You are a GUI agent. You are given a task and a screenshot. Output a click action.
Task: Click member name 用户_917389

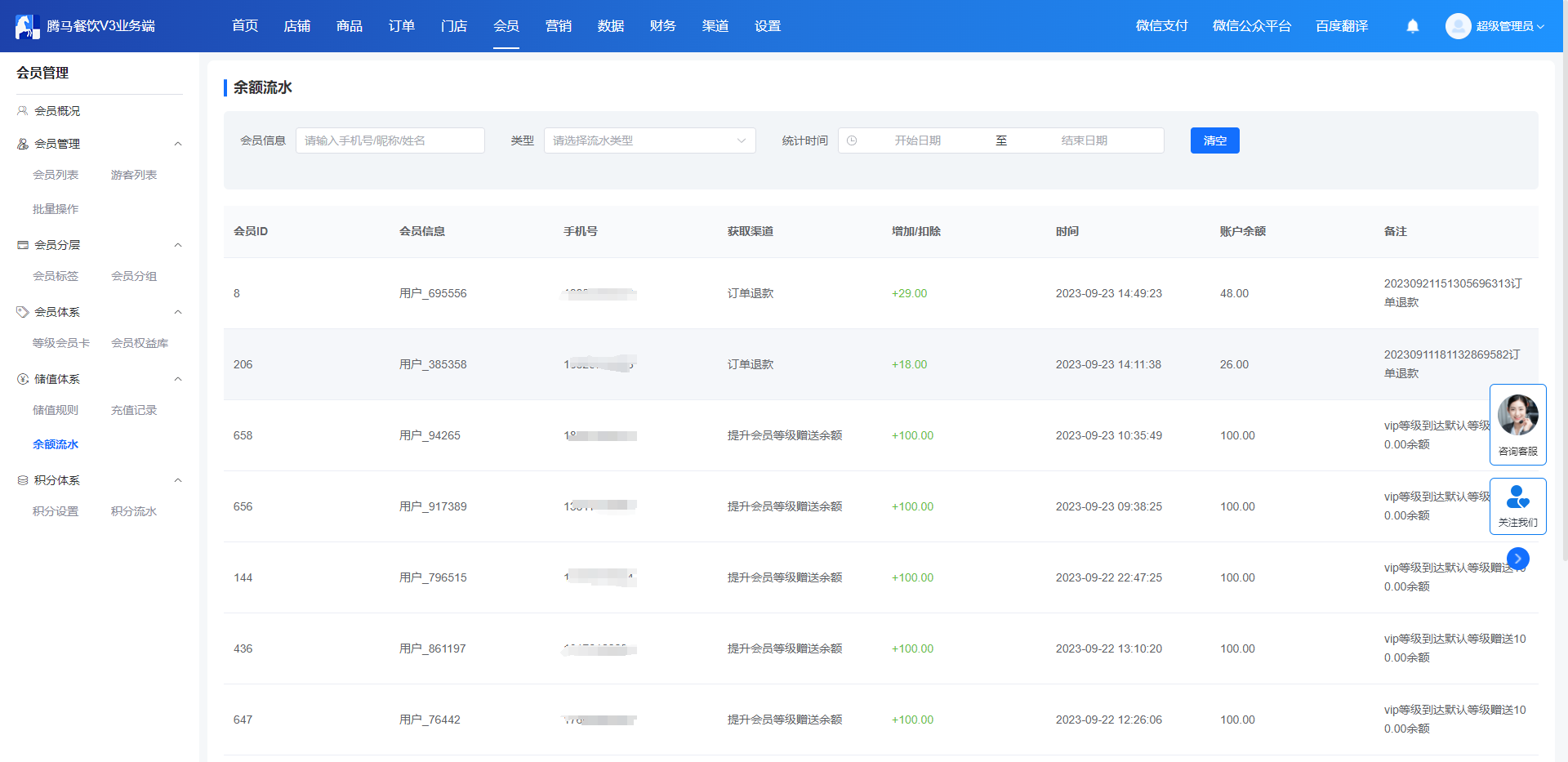tap(433, 506)
